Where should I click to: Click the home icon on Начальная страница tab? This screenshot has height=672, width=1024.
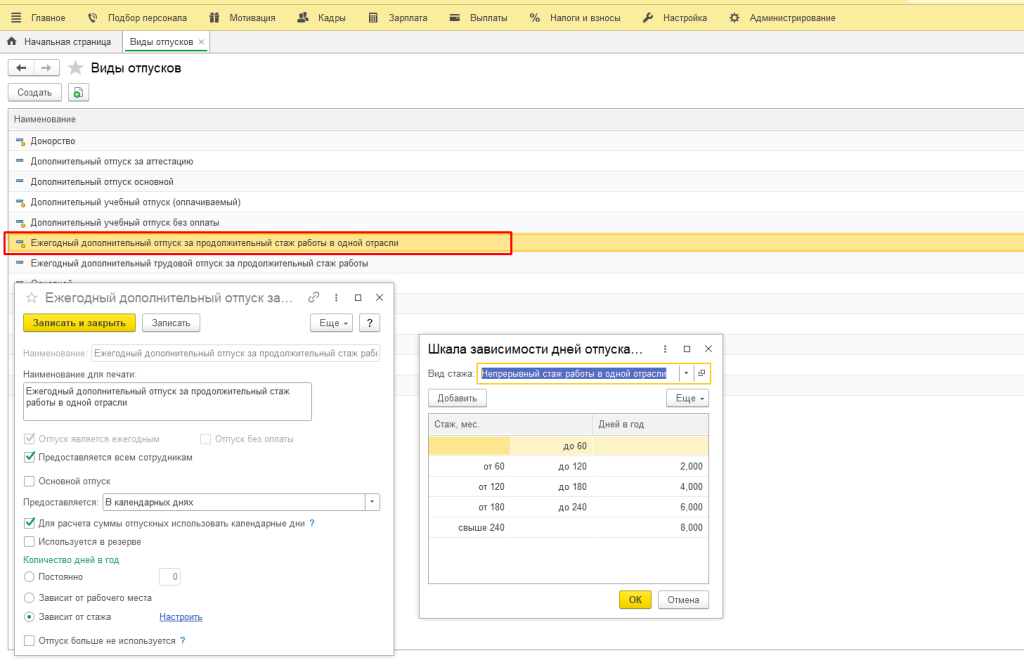(x=12, y=42)
